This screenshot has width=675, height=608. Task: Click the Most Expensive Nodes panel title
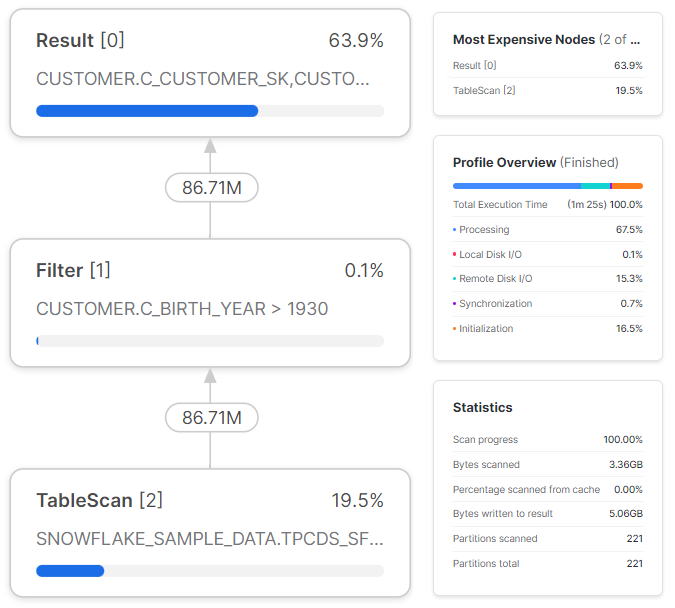546,40
